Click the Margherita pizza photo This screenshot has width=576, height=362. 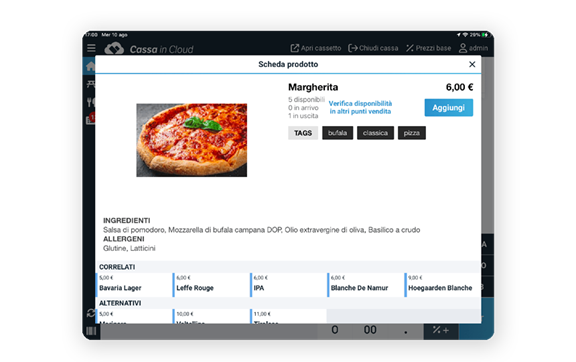192,140
